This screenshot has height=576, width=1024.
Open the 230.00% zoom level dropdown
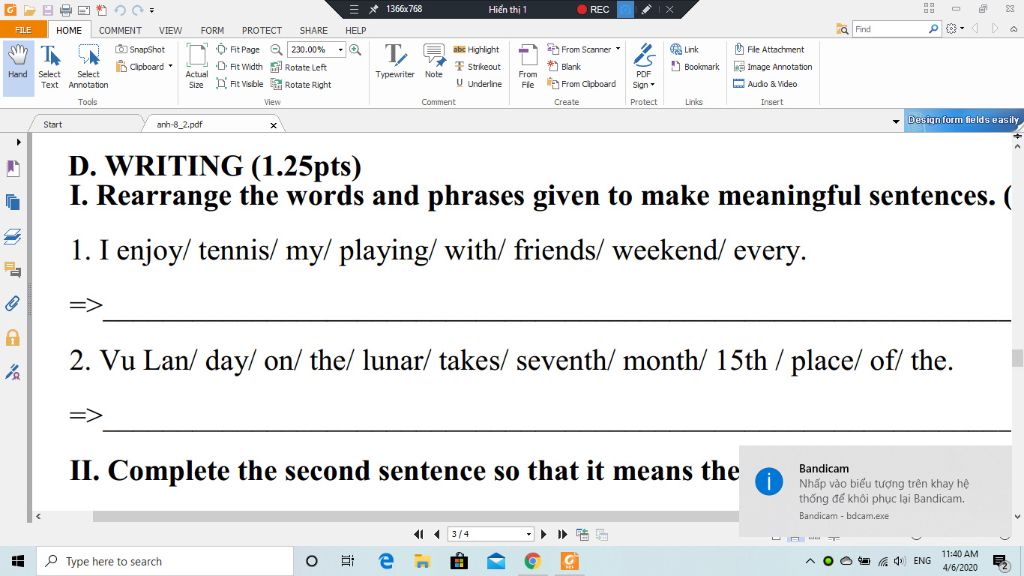point(340,50)
